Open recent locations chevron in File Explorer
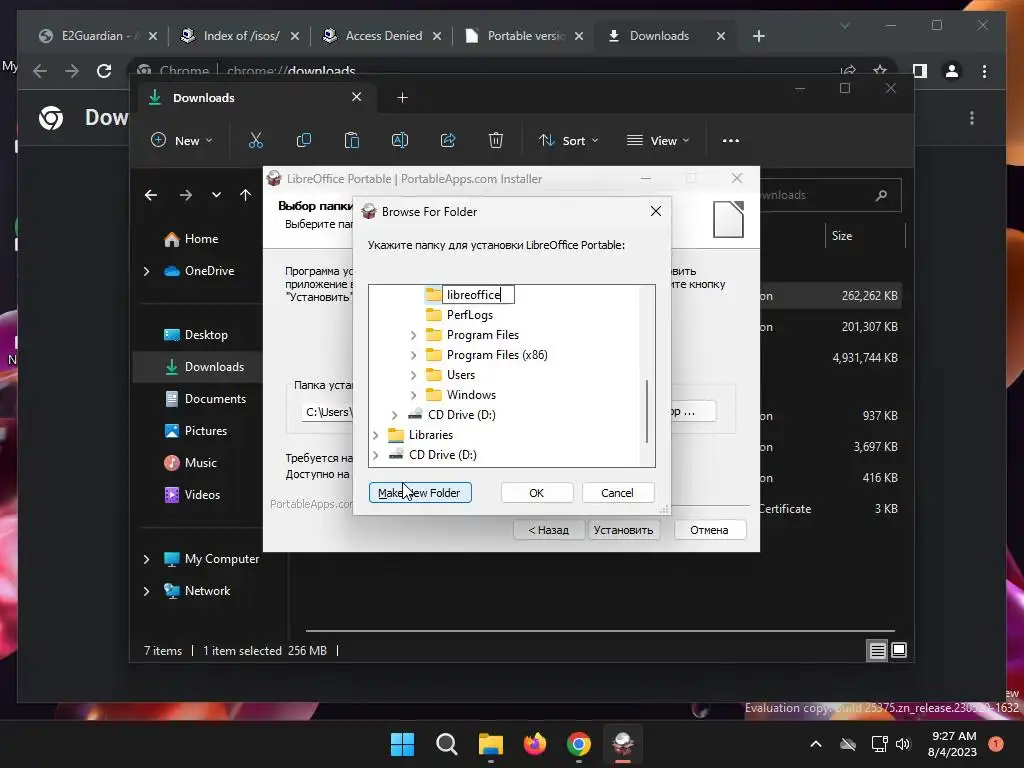The width and height of the screenshot is (1024, 768). point(216,195)
